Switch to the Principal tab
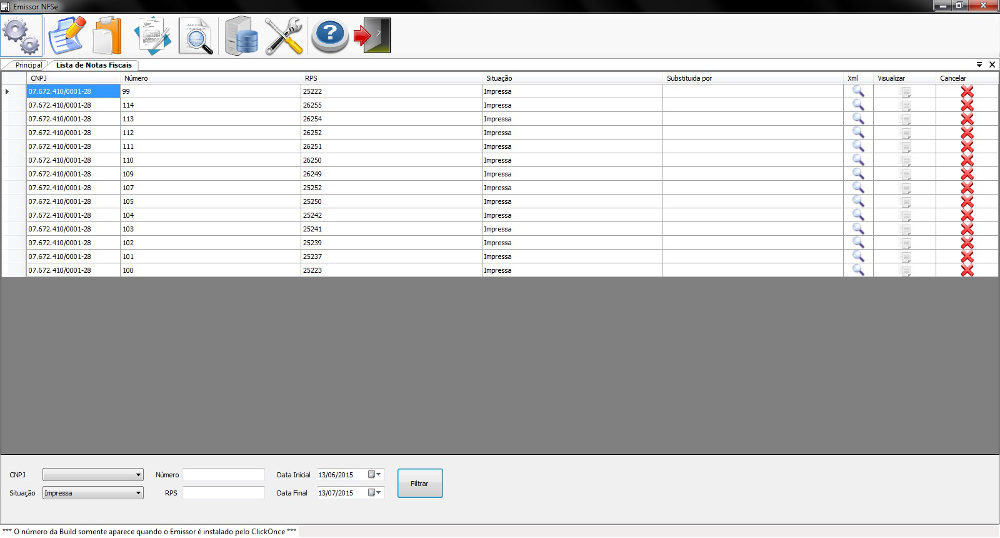This screenshot has width=1000, height=538. point(29,65)
